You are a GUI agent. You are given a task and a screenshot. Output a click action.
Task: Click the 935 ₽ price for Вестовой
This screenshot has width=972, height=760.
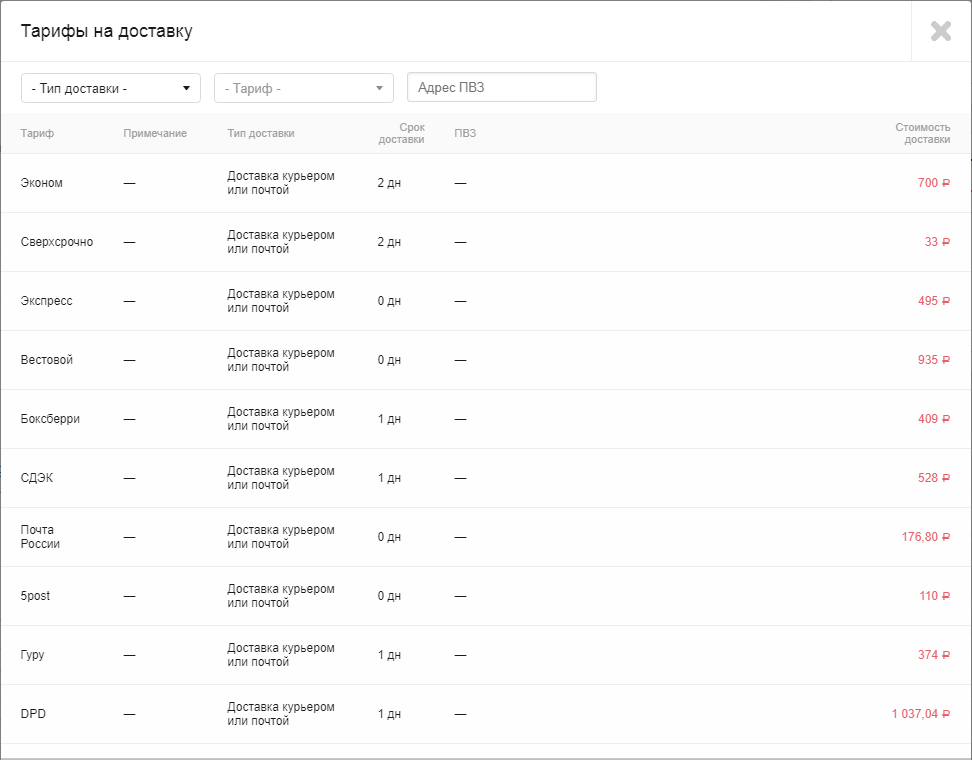[x=934, y=360]
